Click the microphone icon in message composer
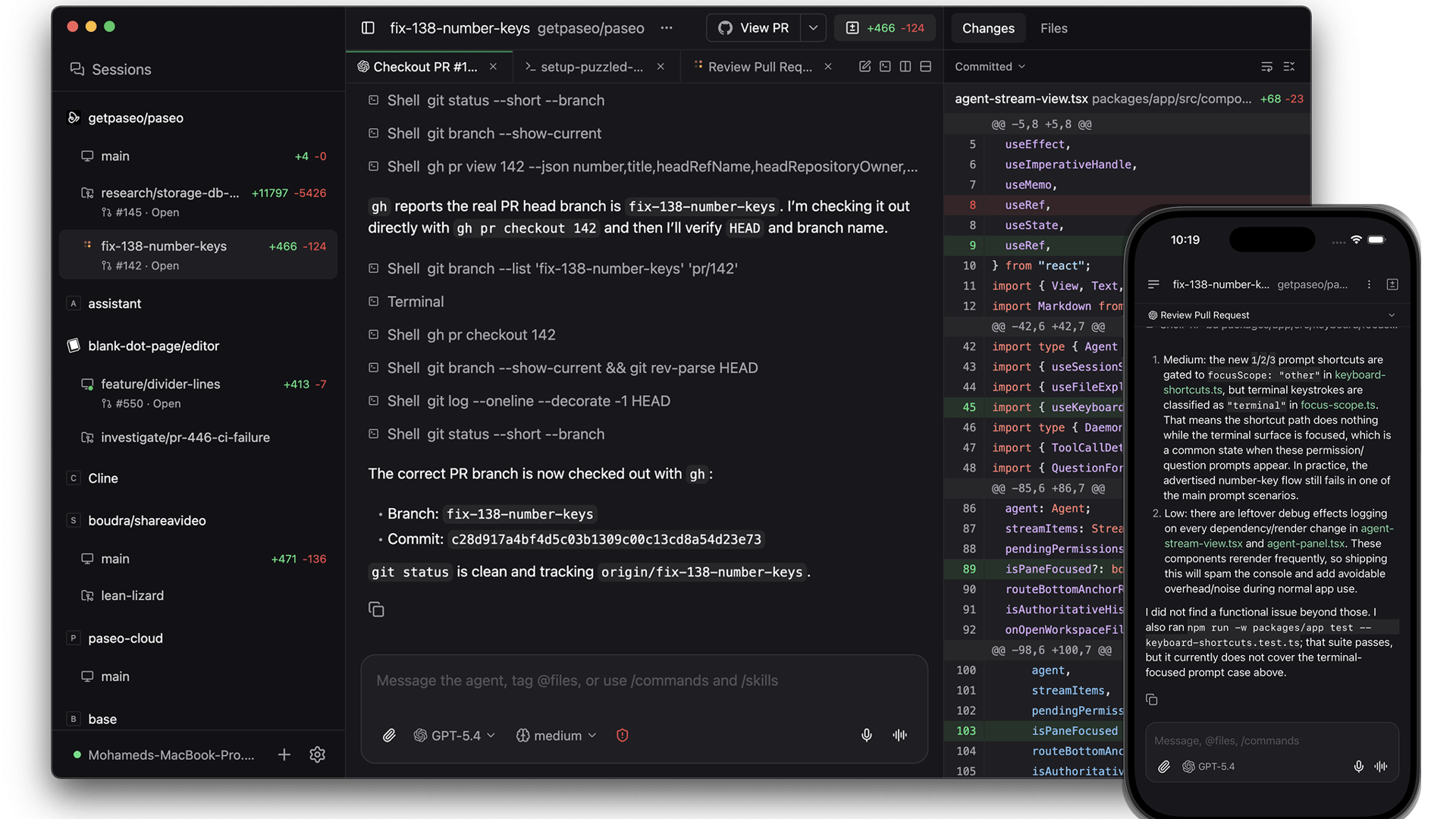Viewport: 1456px width, 819px height. pyautogui.click(x=866, y=735)
